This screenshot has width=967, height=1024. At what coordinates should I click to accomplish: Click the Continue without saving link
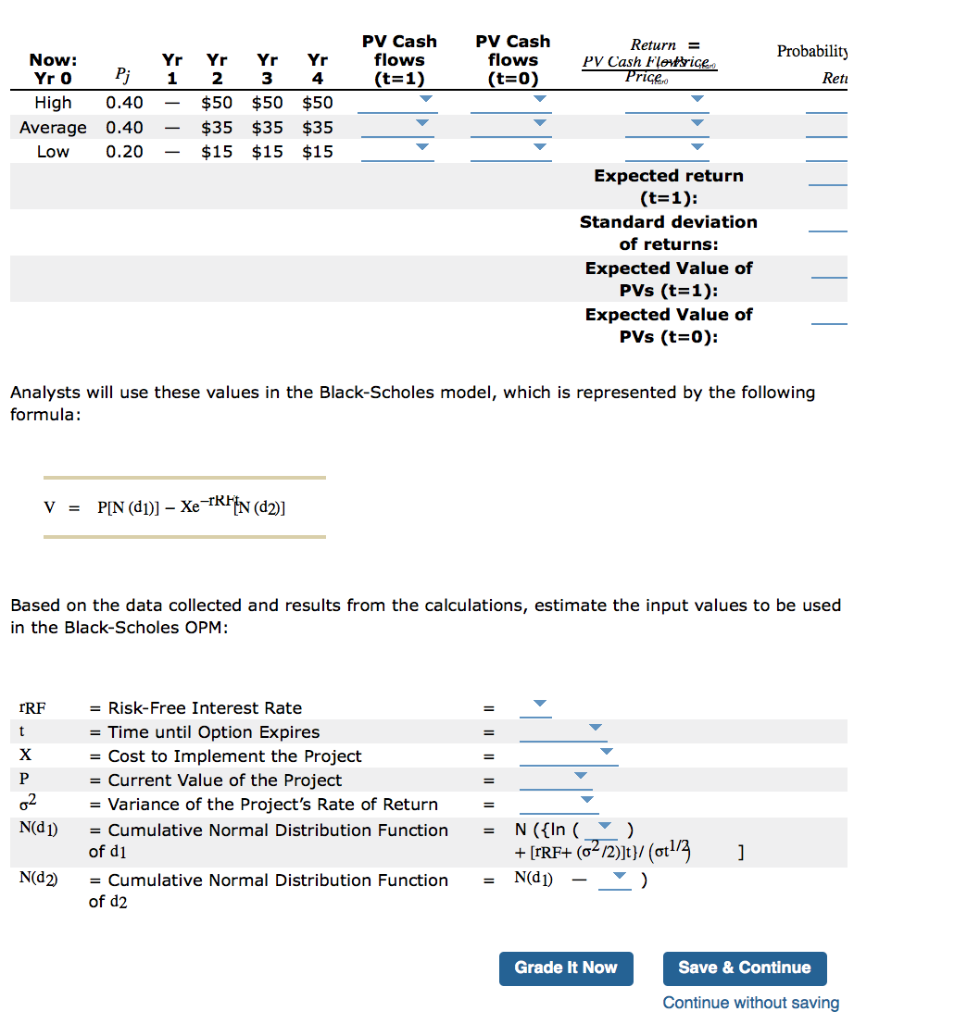[x=751, y=1002]
